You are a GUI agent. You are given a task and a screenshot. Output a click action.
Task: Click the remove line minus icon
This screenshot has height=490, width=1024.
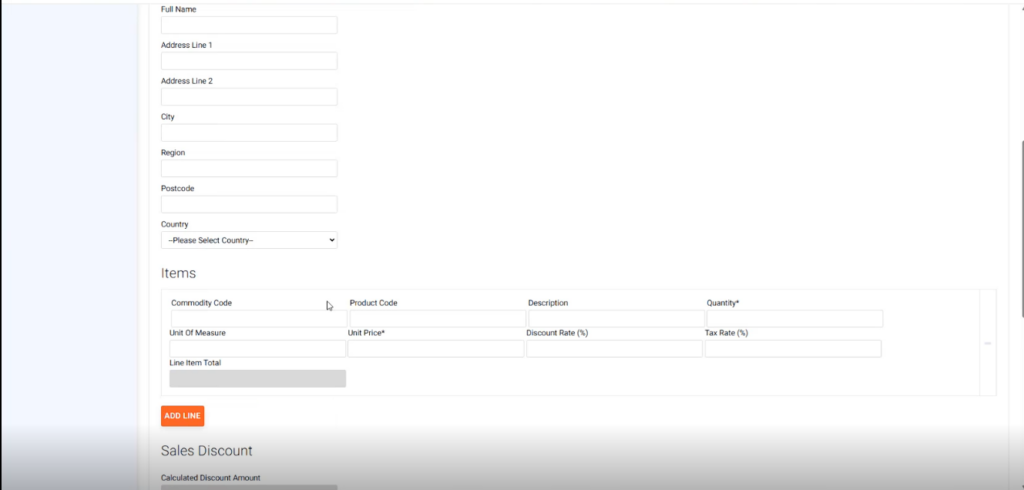tap(987, 343)
